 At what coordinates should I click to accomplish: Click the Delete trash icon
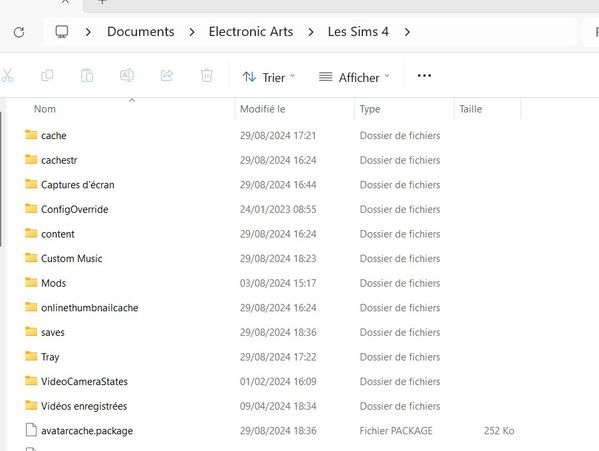point(207,76)
